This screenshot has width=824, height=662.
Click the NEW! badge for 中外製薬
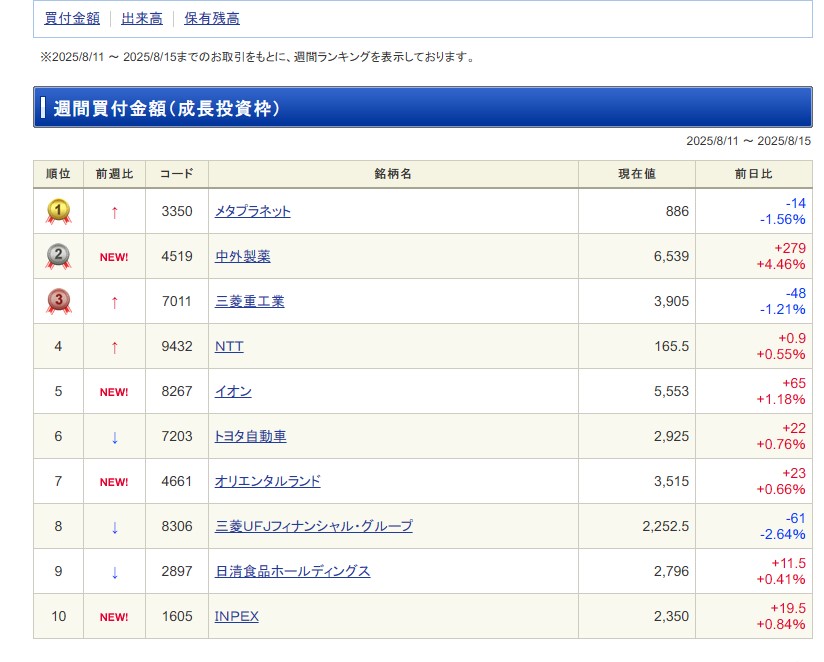pos(114,257)
